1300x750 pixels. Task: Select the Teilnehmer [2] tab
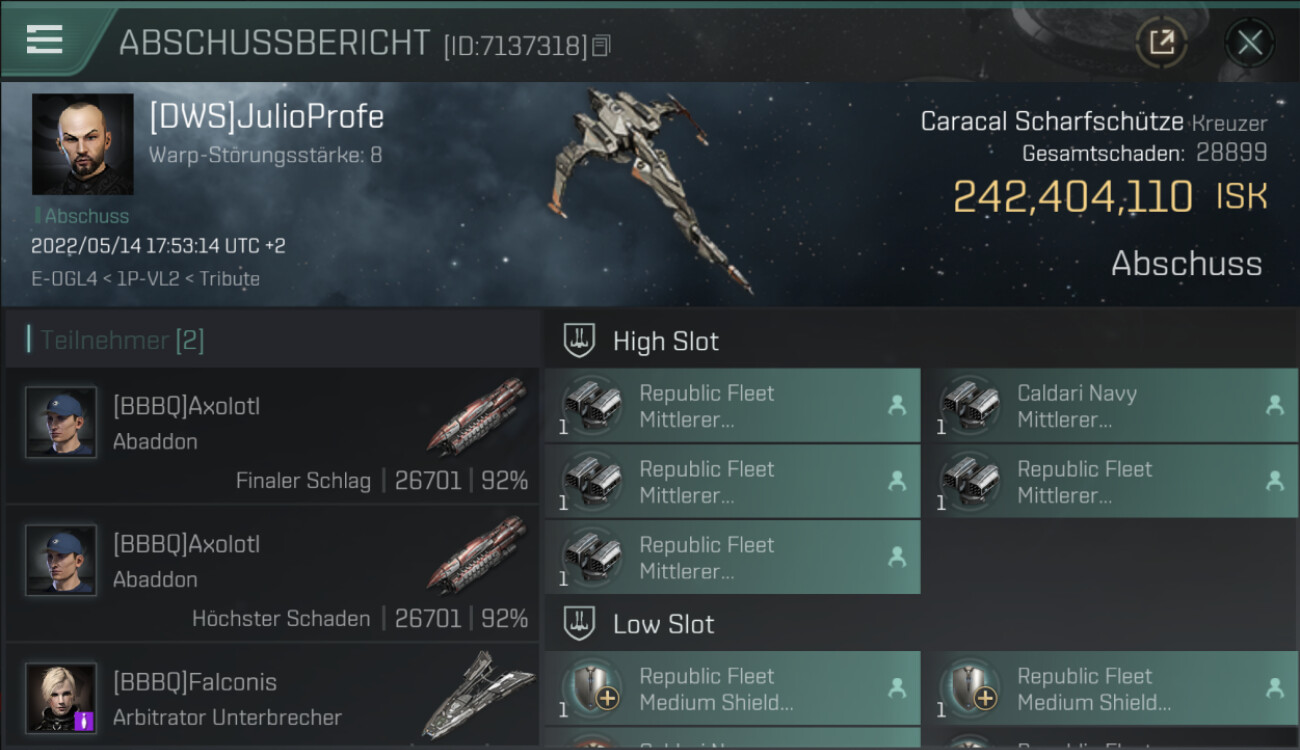click(x=122, y=341)
